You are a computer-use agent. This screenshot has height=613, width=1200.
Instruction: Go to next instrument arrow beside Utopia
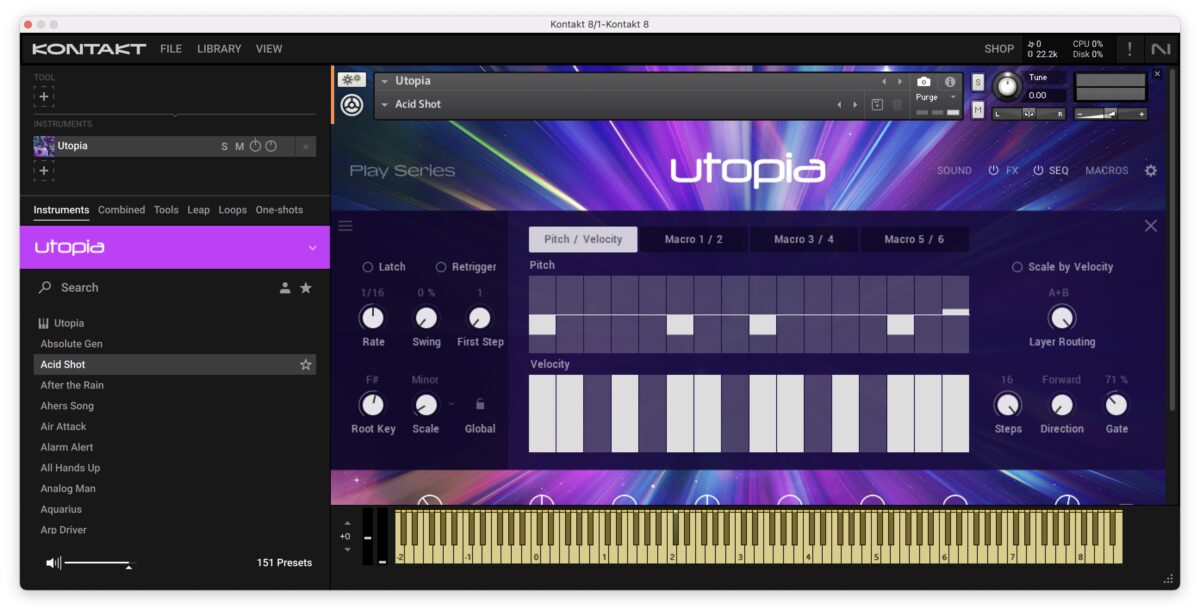point(900,81)
